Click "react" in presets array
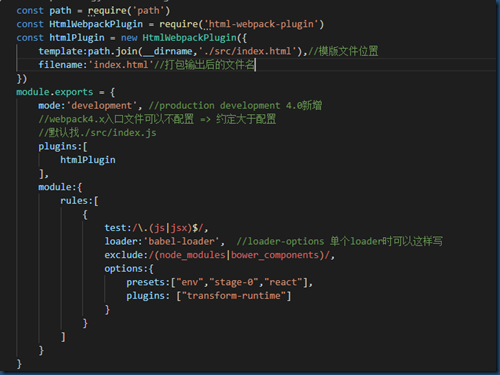 click(x=283, y=282)
